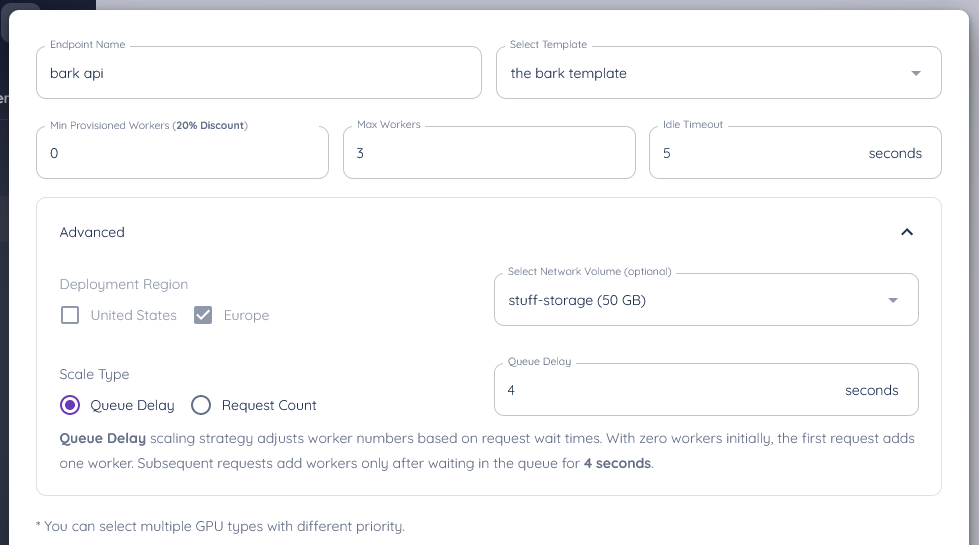Uncheck the Europe deployment region checkbox
Viewport: 979px width, 545px height.
[203, 315]
